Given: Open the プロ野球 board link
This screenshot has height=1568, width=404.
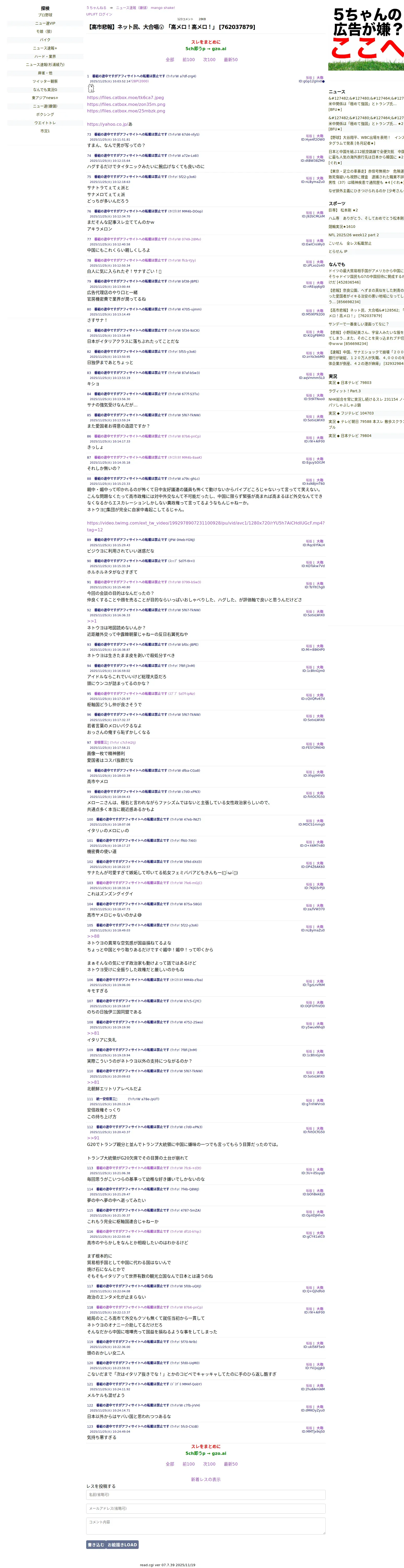Looking at the screenshot, I should click(45, 15).
